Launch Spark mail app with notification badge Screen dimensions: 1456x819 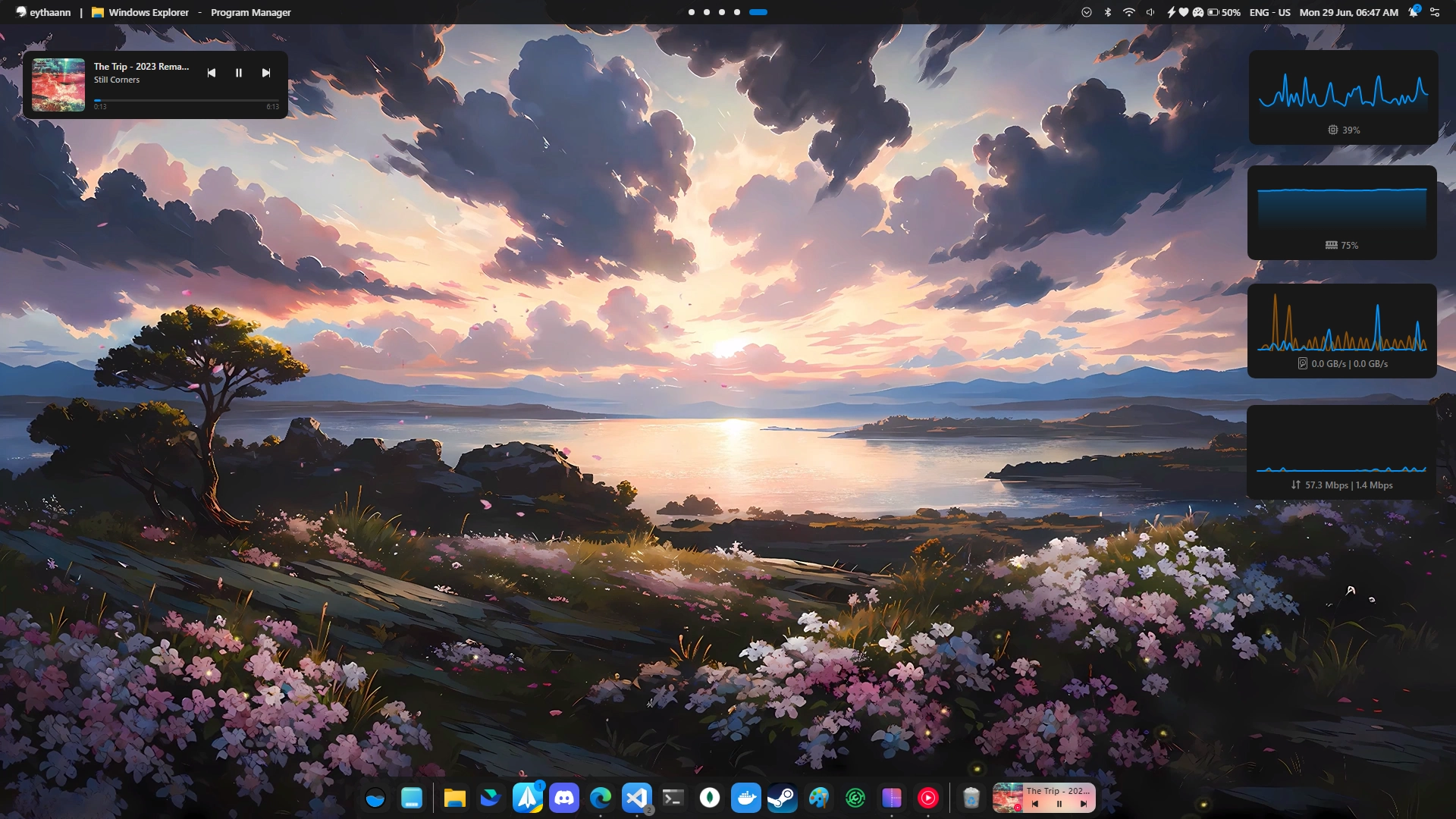[x=528, y=798]
